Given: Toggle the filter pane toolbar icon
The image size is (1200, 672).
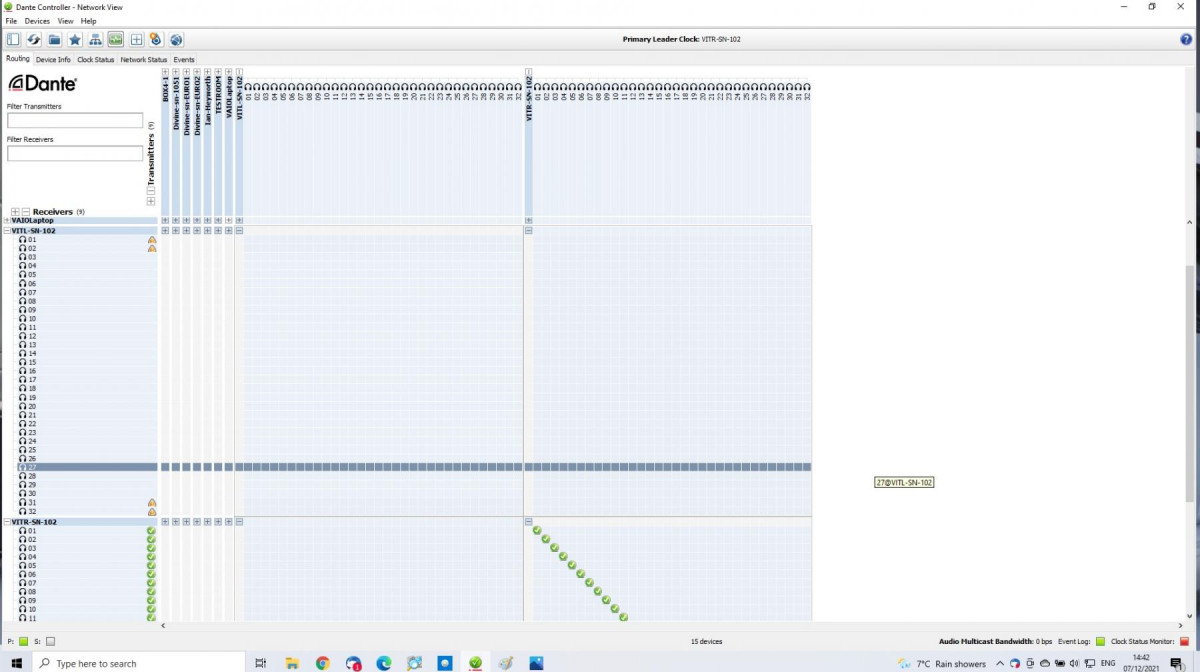Looking at the screenshot, I should pyautogui.click(x=13, y=39).
